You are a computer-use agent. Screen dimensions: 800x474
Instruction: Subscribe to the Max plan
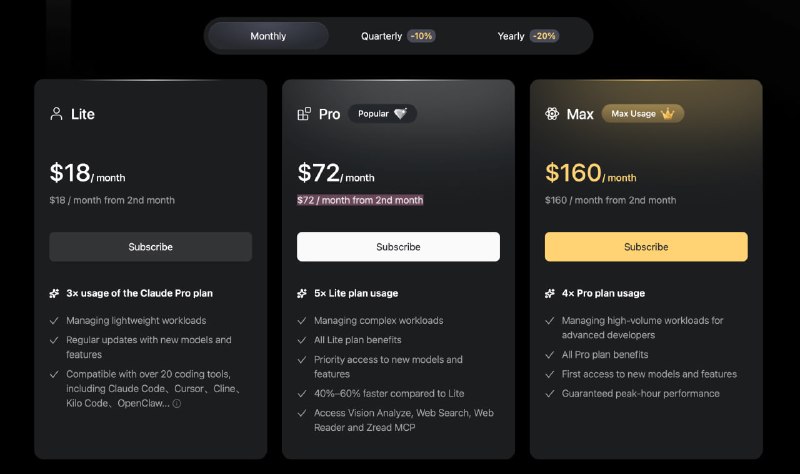[646, 247]
